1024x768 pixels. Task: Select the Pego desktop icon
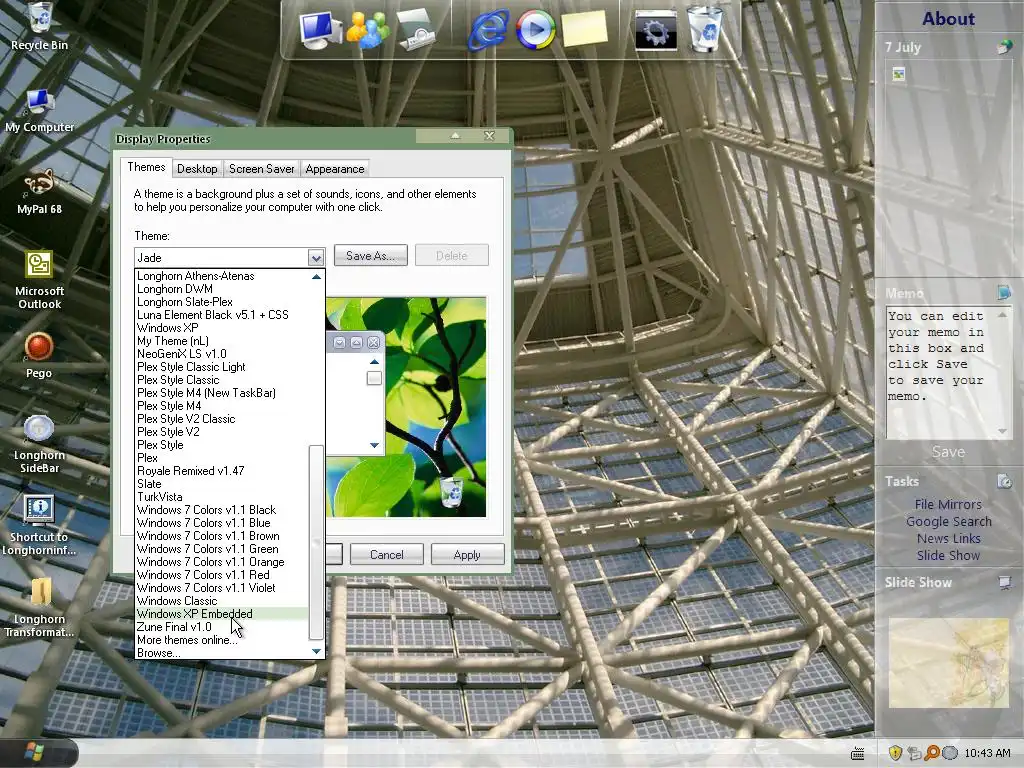[x=39, y=355]
